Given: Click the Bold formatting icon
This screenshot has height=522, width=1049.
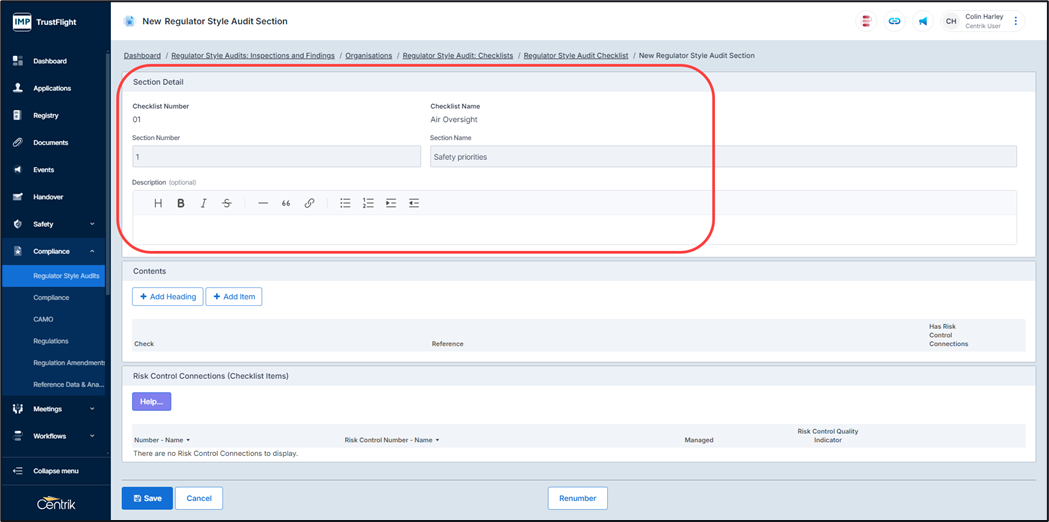Looking at the screenshot, I should click(181, 203).
